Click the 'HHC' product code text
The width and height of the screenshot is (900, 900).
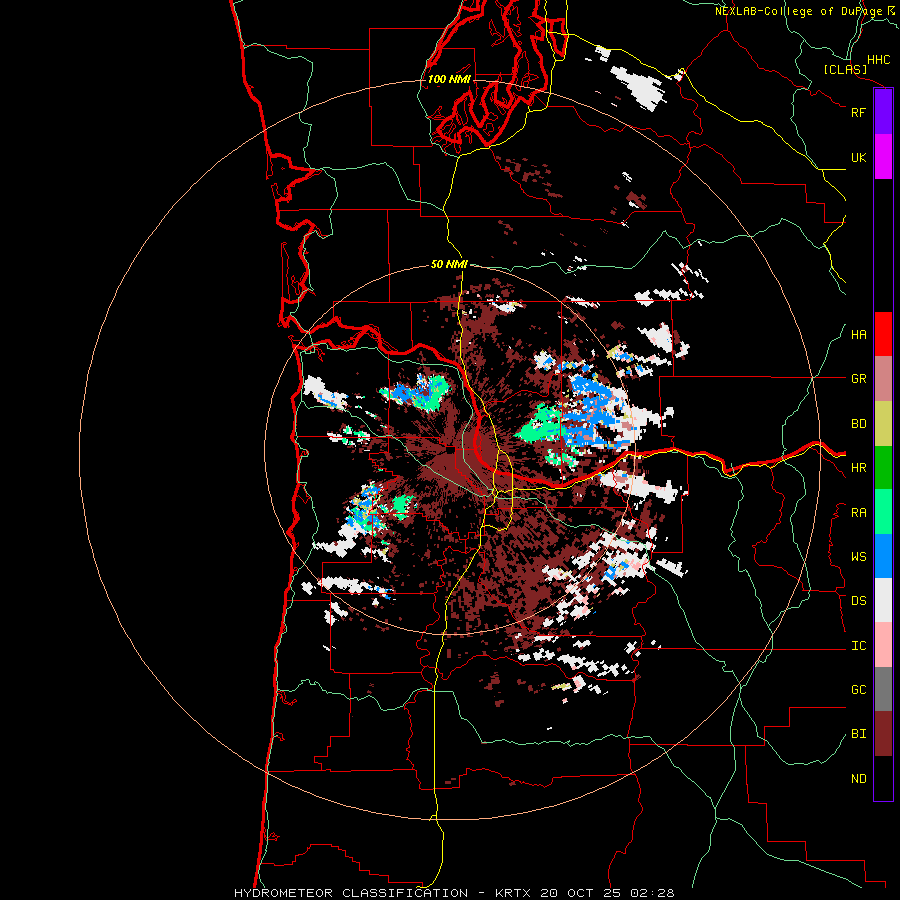[879, 60]
